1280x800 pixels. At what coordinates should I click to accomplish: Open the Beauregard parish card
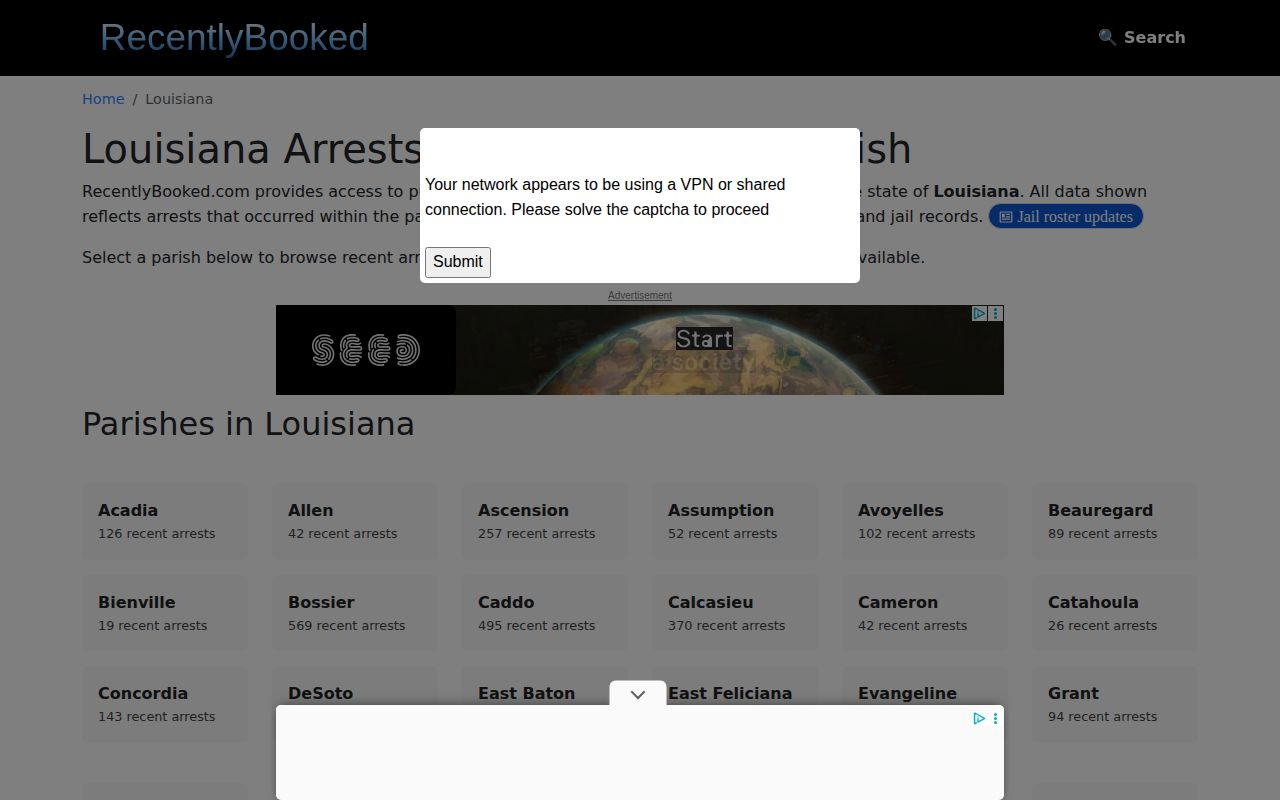click(x=1115, y=521)
